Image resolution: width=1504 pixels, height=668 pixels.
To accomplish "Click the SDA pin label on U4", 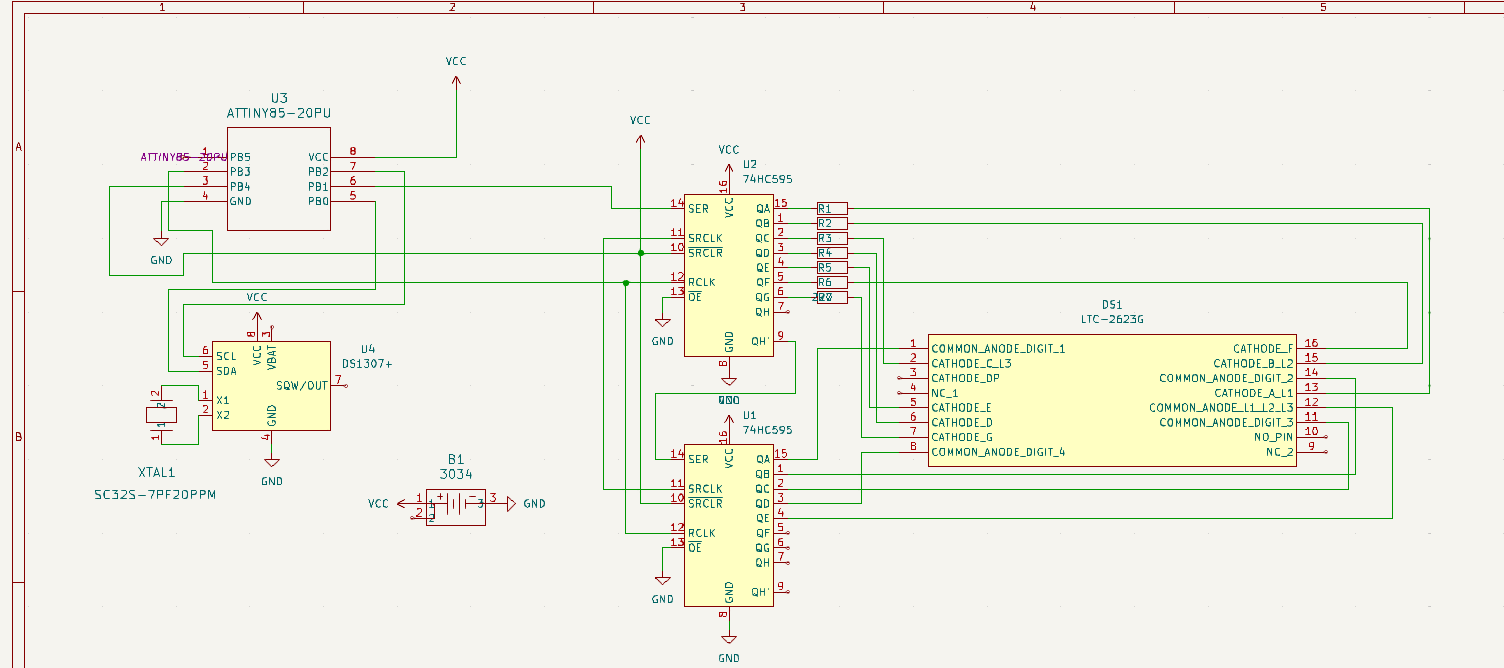I will (226, 371).
